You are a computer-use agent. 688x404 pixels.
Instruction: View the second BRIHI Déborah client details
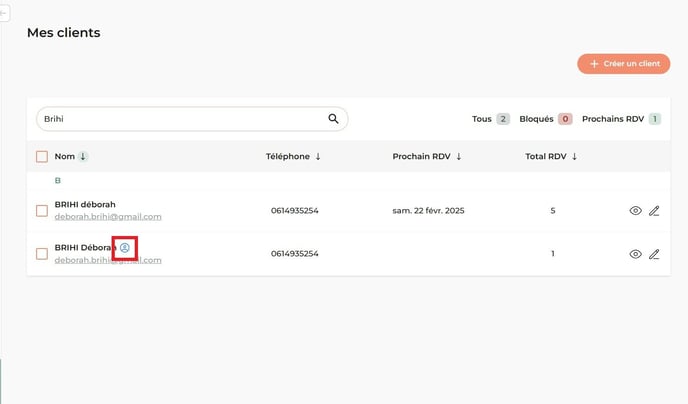tap(635, 254)
